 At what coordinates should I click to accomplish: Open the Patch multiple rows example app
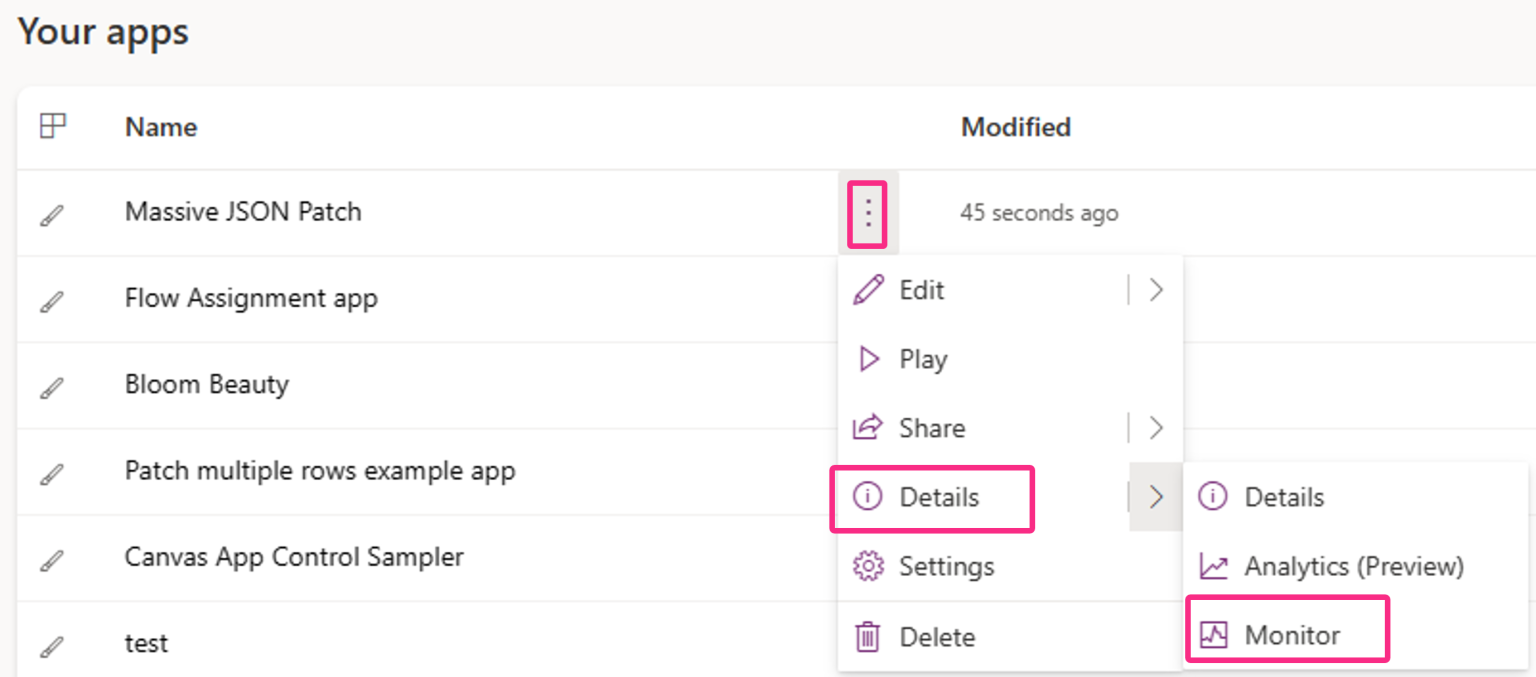click(x=321, y=471)
